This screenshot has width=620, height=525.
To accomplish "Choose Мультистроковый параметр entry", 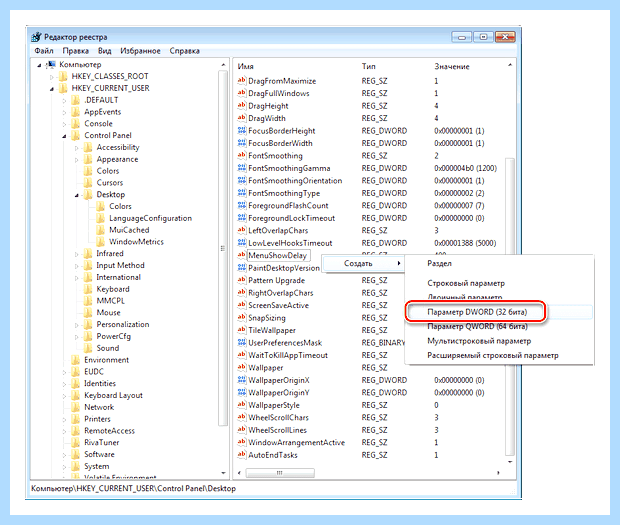I will 479,341.
